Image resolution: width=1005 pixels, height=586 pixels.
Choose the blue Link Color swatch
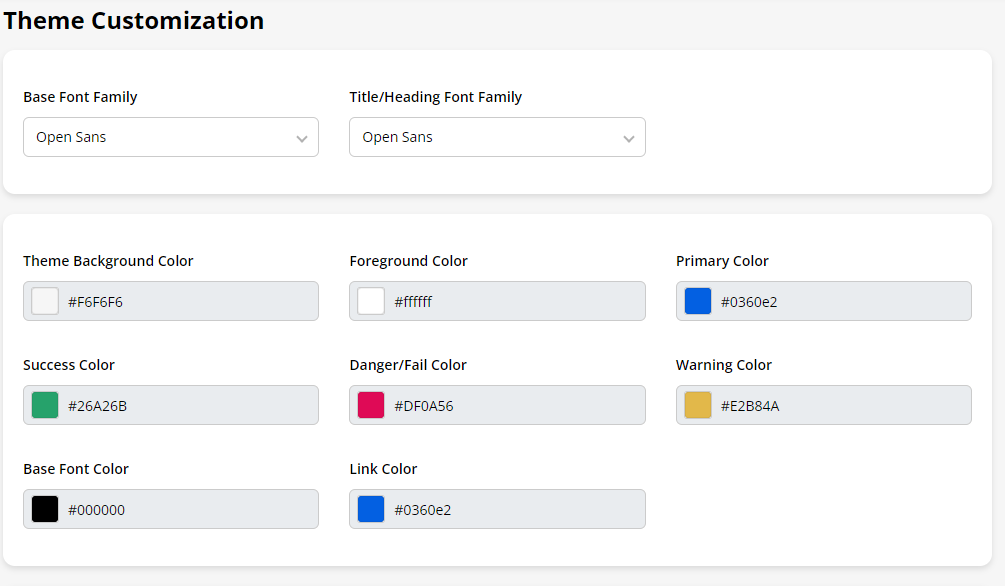coord(371,509)
